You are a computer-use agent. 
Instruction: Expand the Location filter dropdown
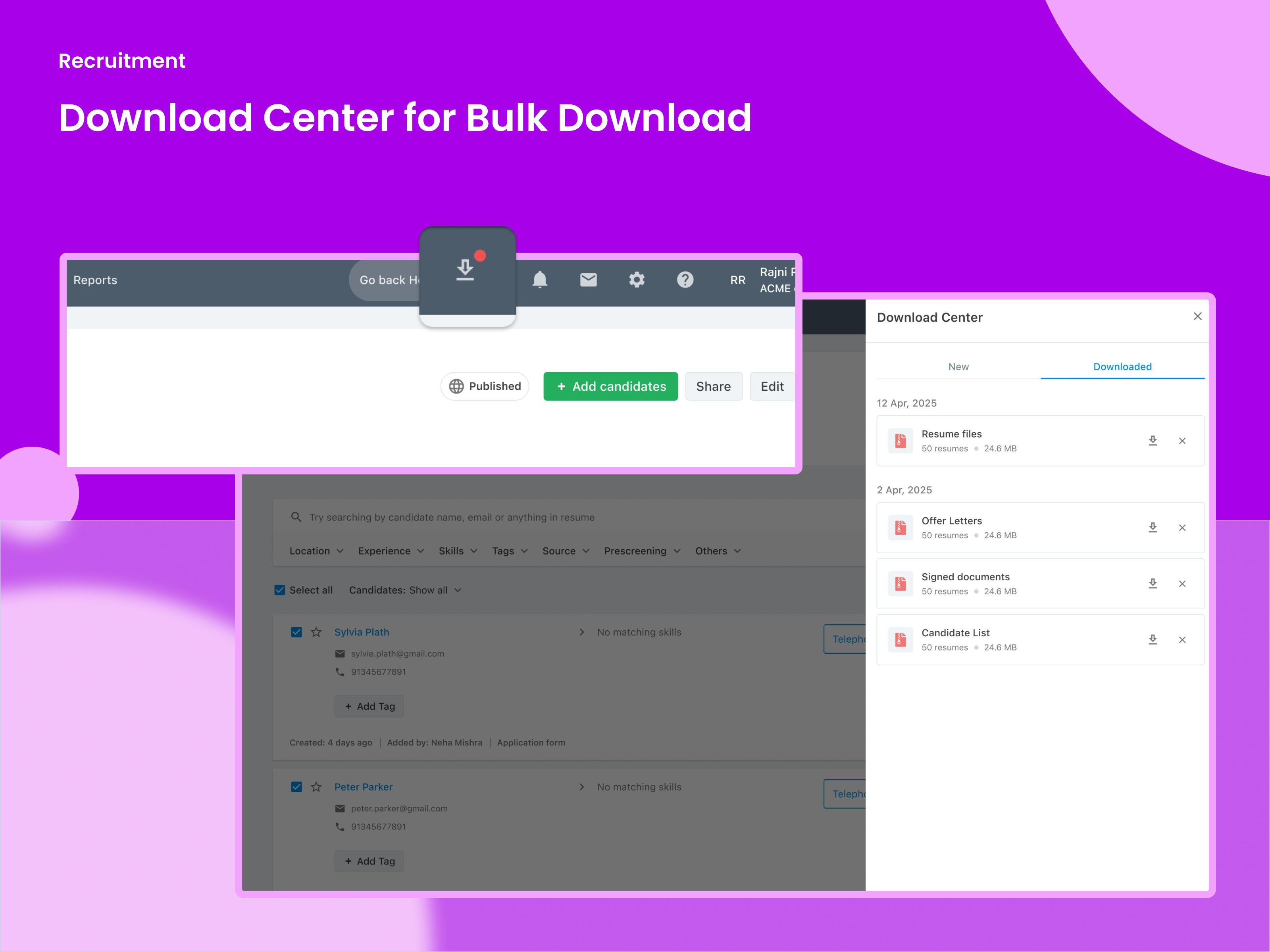click(316, 551)
